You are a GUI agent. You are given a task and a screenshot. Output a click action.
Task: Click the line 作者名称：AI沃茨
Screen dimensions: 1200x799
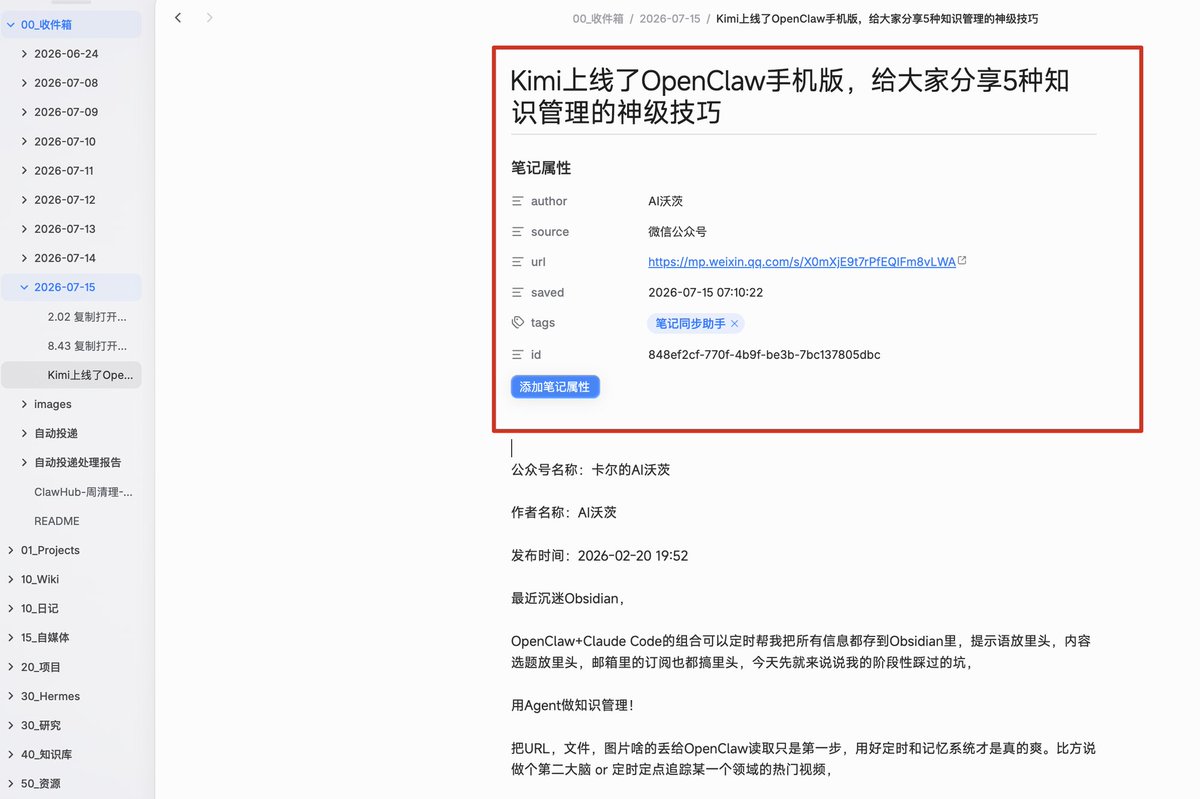point(564,512)
